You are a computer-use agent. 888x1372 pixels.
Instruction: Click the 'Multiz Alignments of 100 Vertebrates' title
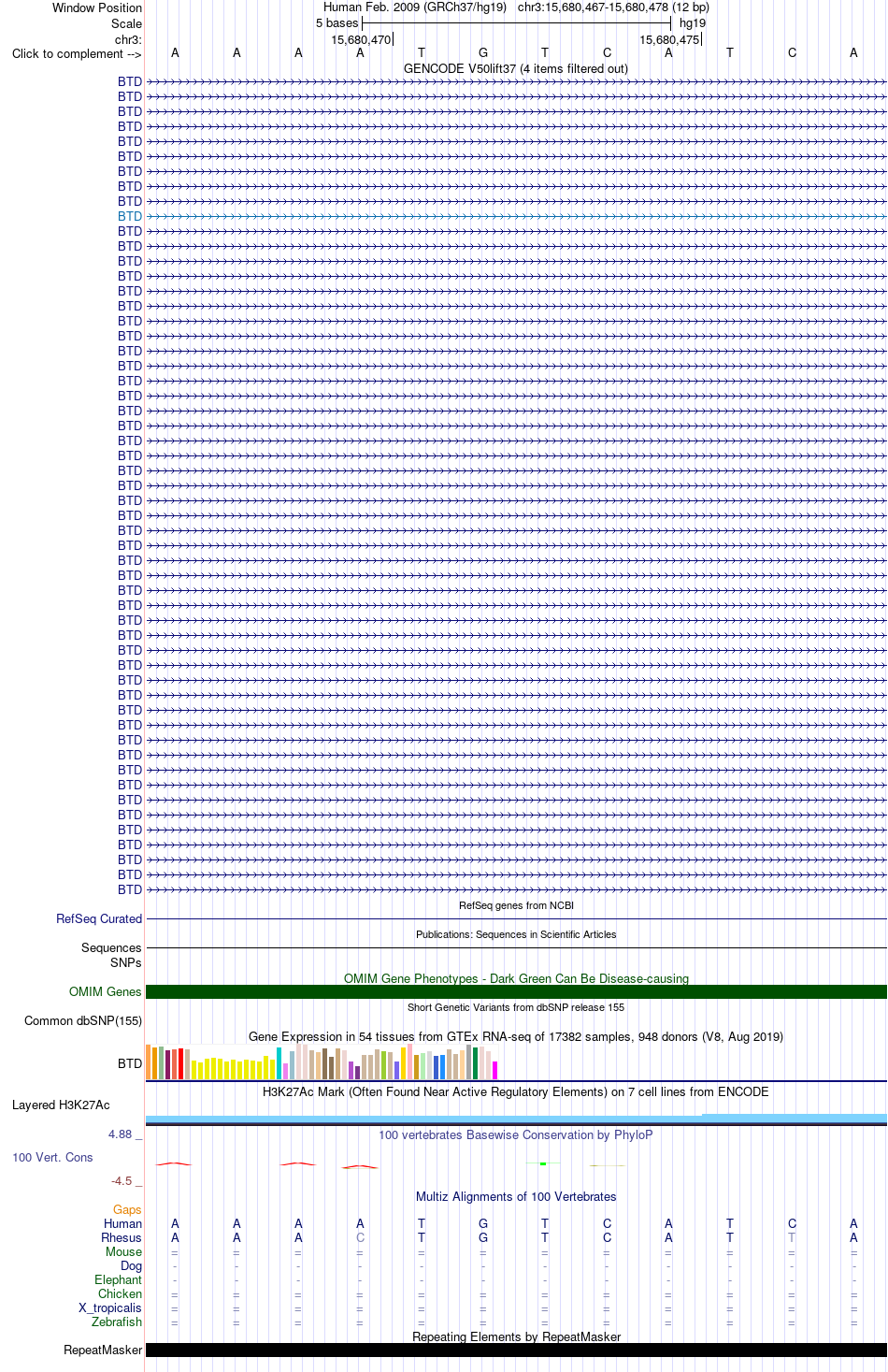tap(516, 1197)
